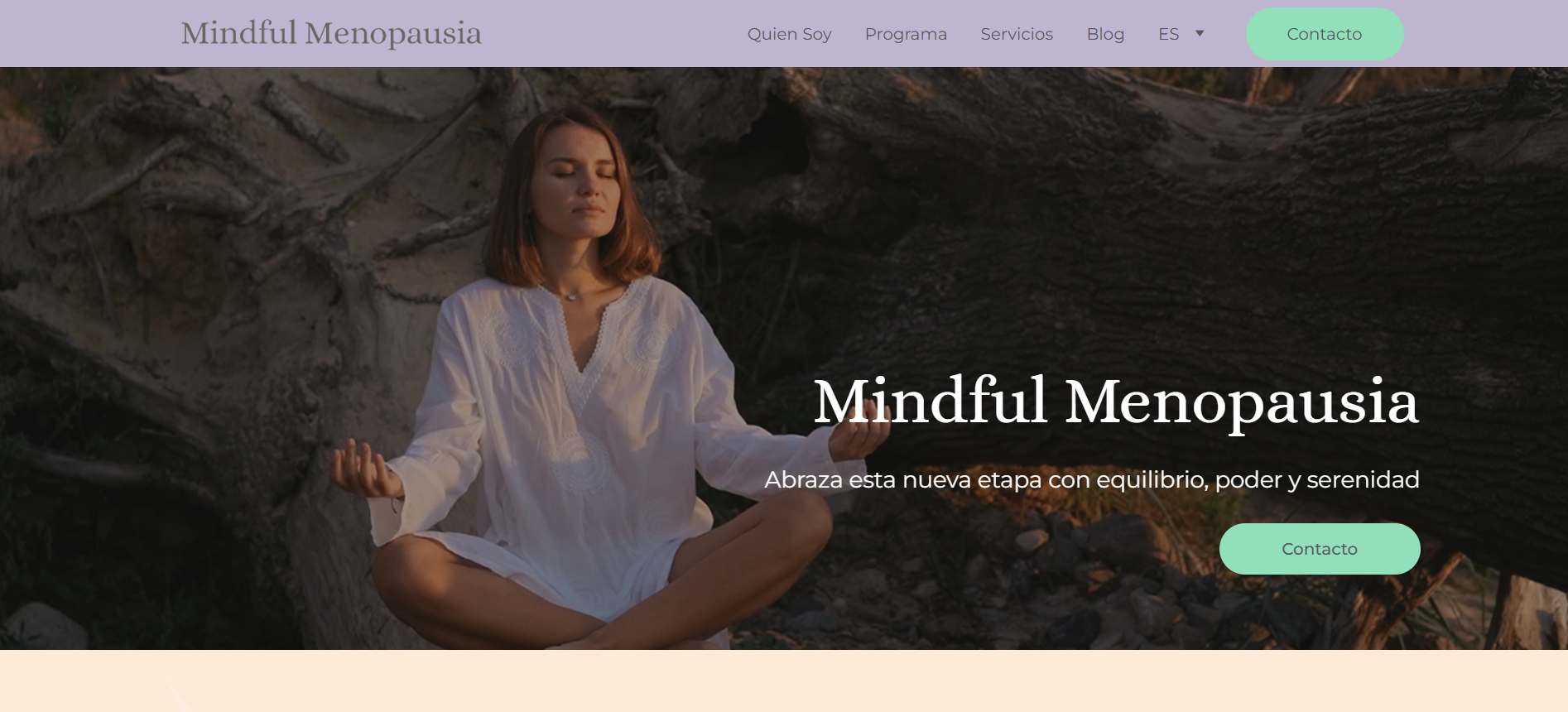1568x712 pixels.
Task: Select the ES language label
Action: [x=1168, y=34]
